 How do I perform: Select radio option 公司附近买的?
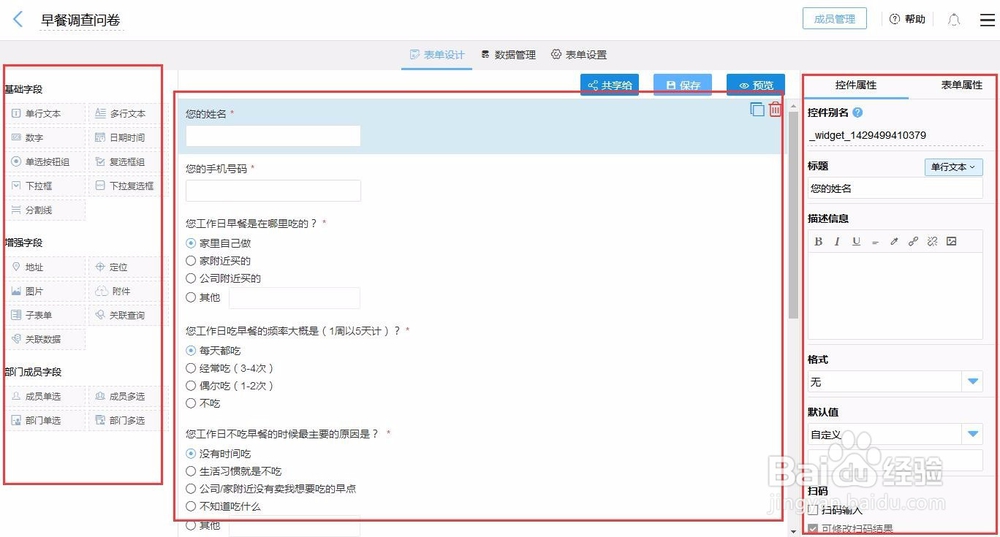point(191,279)
